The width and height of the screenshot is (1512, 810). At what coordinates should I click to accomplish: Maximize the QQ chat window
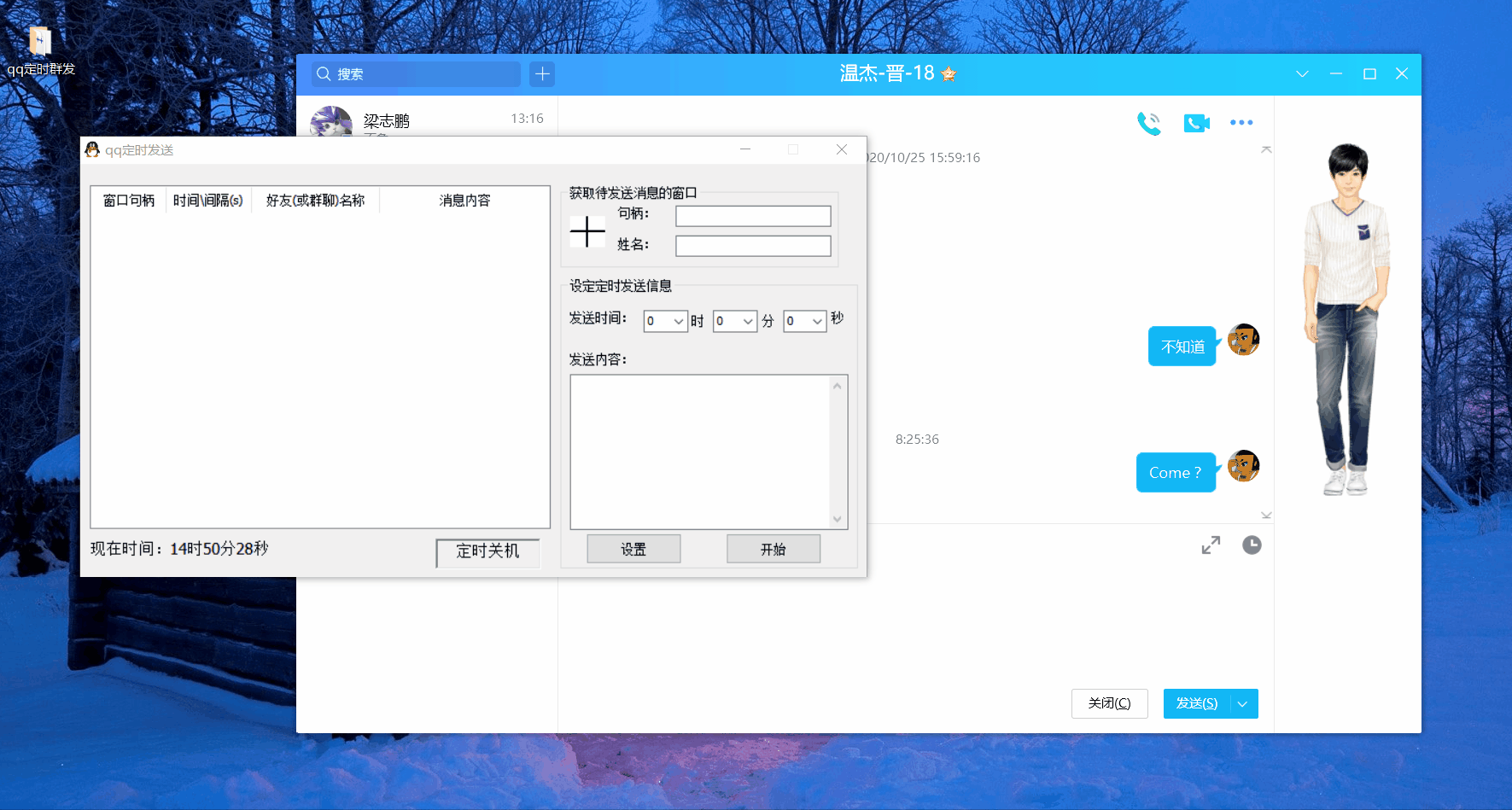[1369, 74]
